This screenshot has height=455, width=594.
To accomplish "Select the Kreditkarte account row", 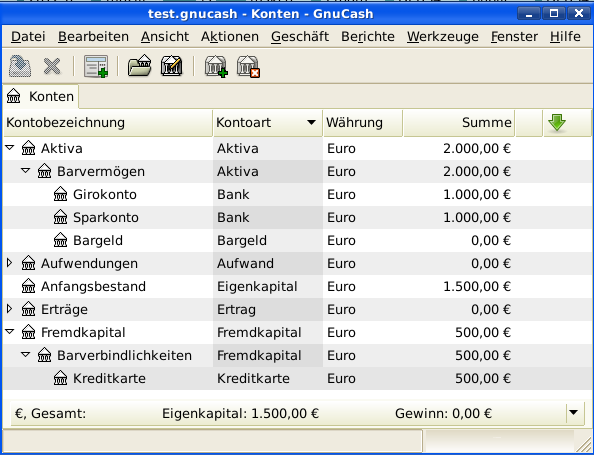I will (x=297, y=378).
